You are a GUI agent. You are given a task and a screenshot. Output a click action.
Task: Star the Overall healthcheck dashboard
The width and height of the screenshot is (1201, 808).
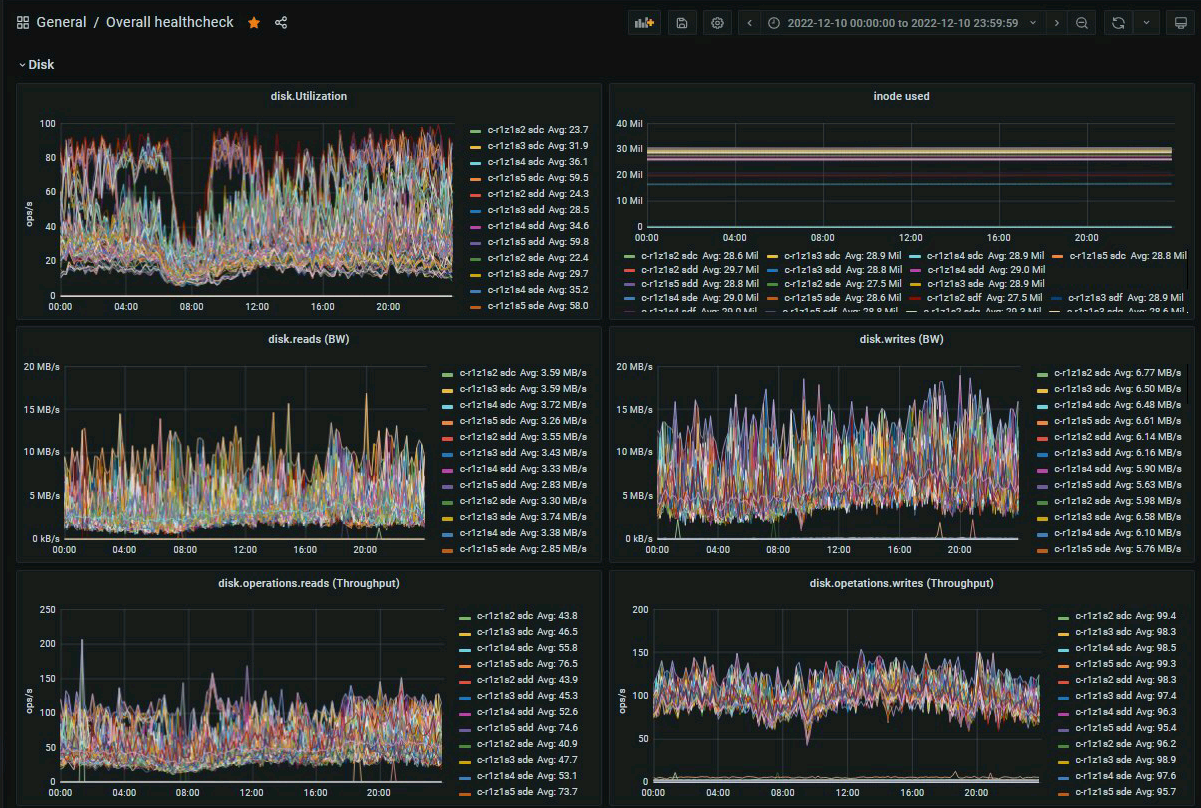[254, 23]
